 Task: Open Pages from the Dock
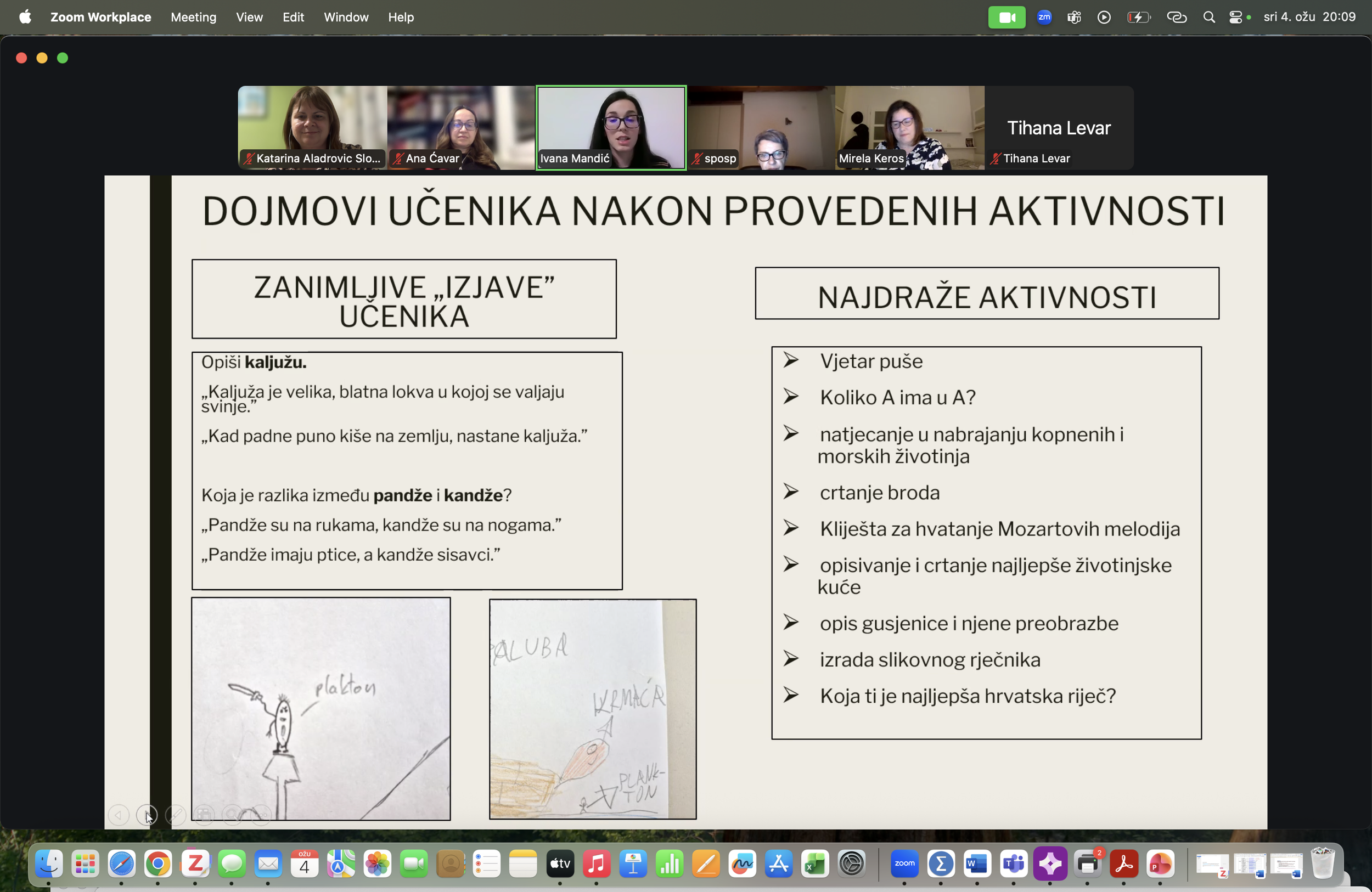[706, 863]
